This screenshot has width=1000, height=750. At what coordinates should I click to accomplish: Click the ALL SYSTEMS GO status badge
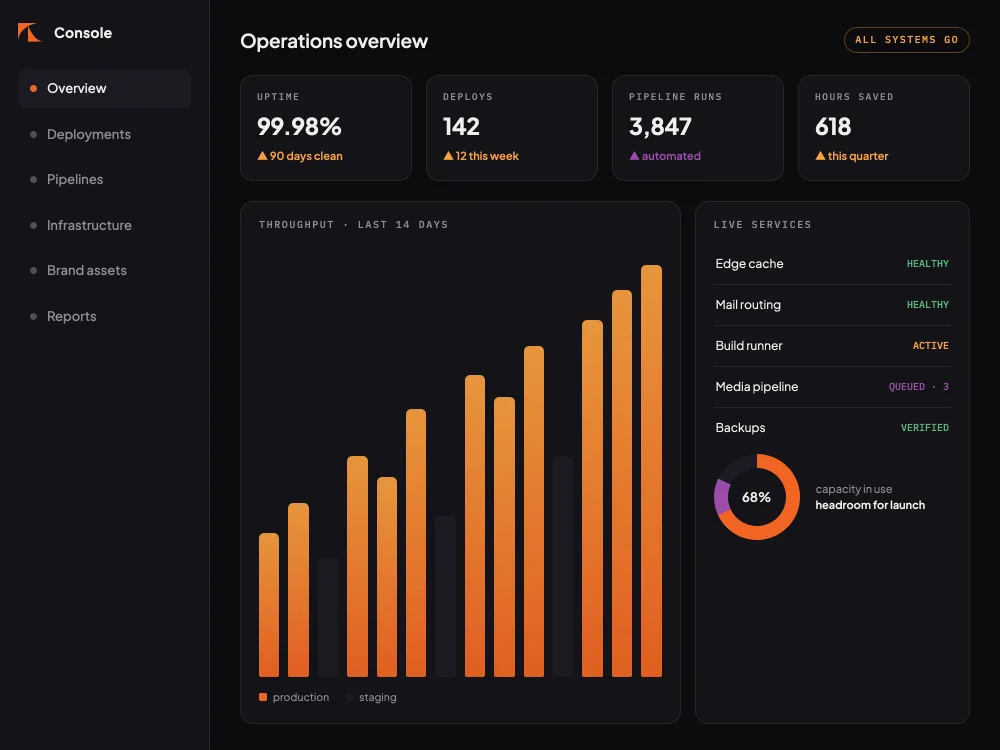point(906,40)
